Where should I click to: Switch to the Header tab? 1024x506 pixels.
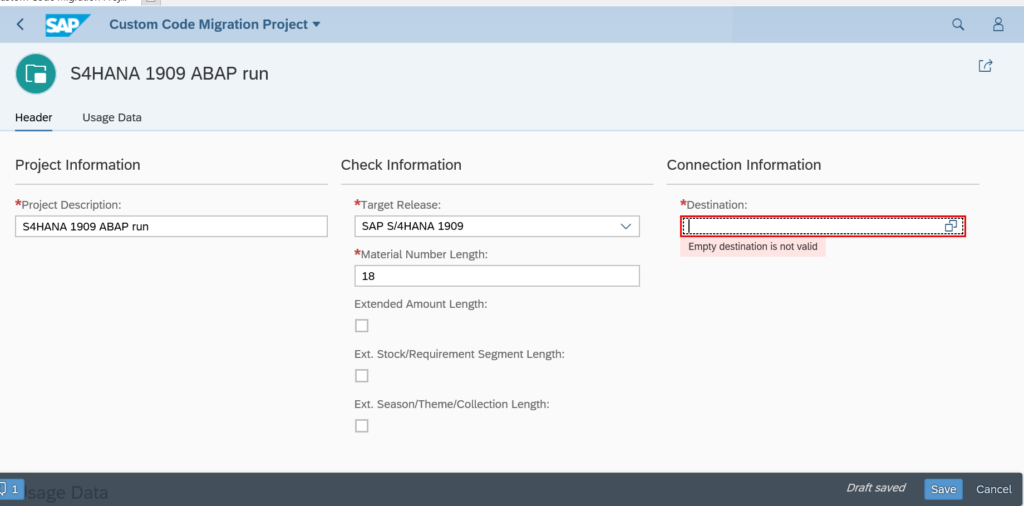[x=34, y=117]
